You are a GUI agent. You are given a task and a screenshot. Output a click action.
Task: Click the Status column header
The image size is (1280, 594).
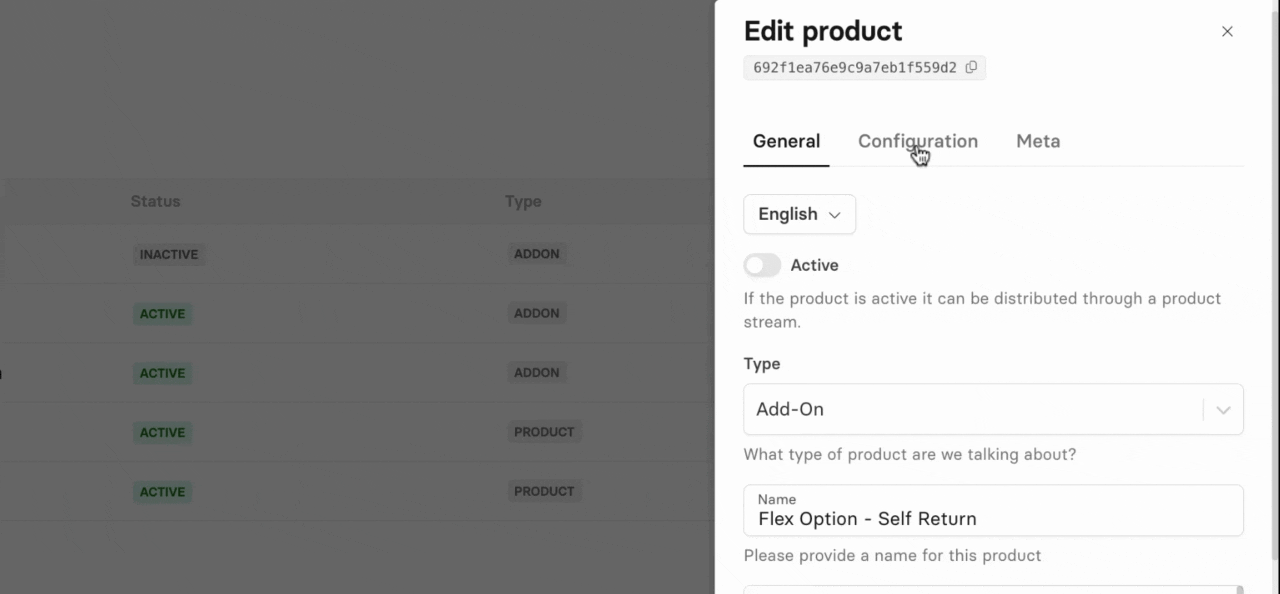click(155, 201)
